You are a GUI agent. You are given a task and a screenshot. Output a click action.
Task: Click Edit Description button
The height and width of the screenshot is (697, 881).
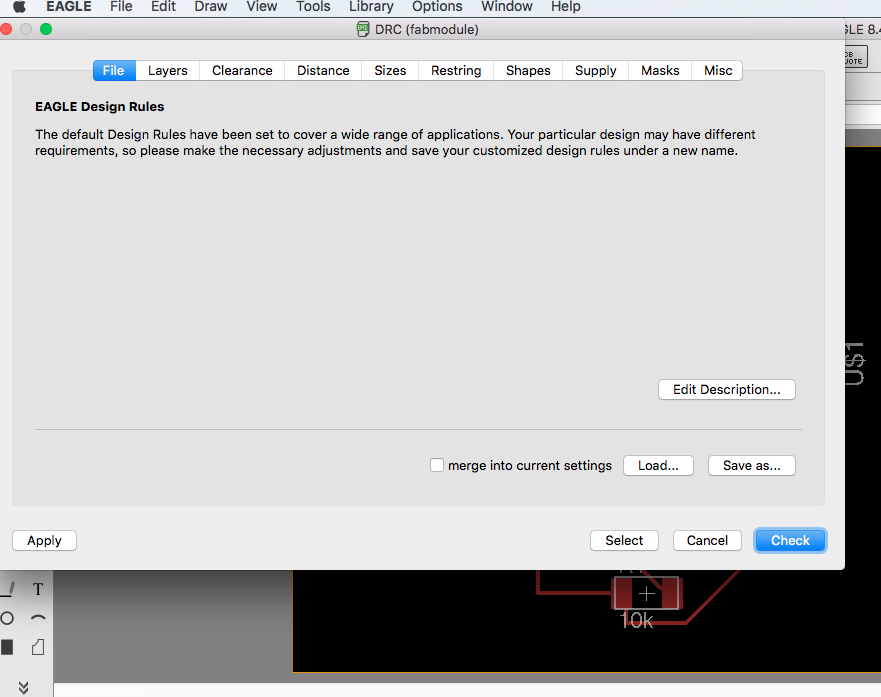point(726,390)
